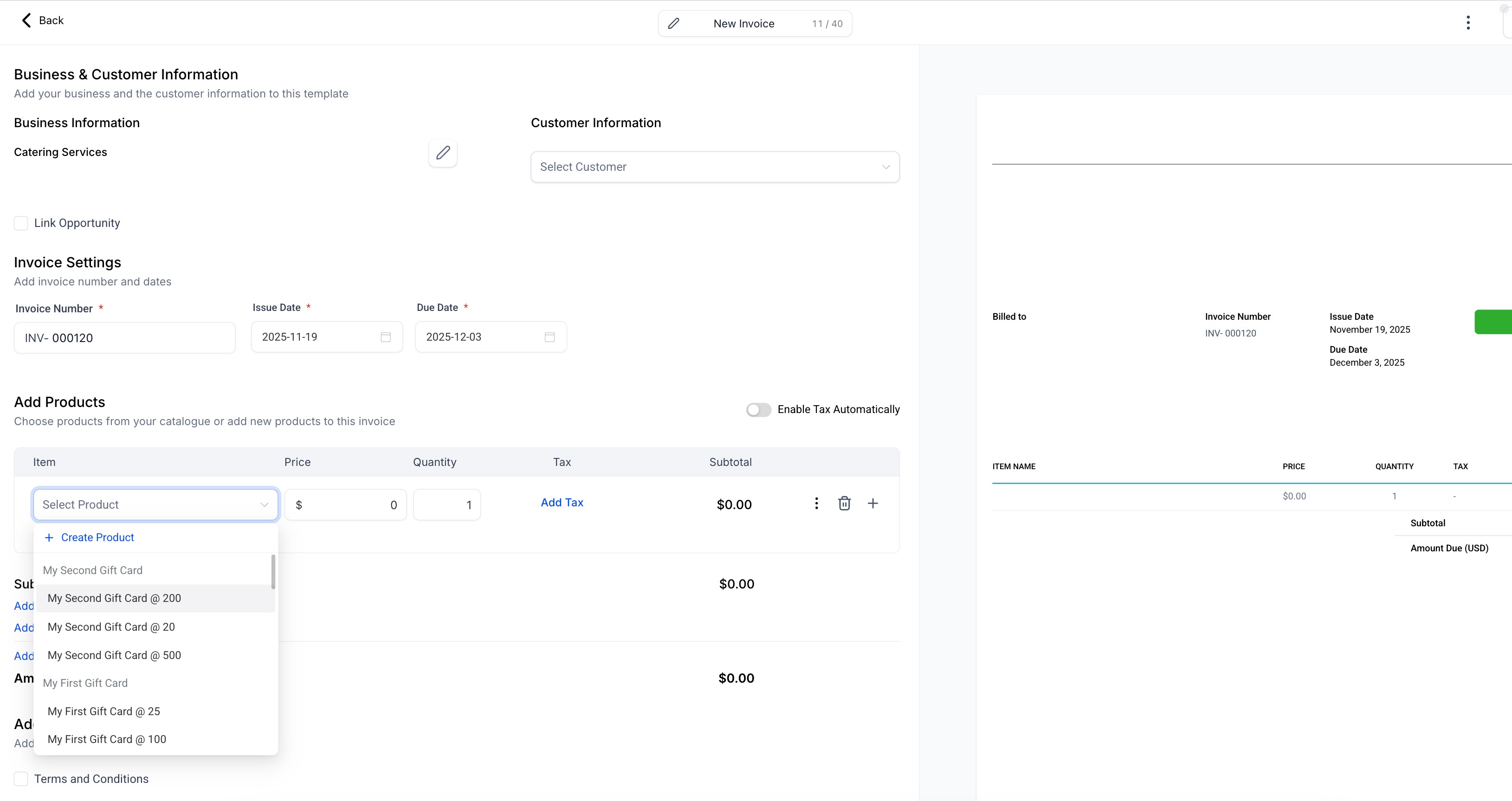Click the Back arrow icon
The image size is (1512, 801).
pyautogui.click(x=26, y=20)
